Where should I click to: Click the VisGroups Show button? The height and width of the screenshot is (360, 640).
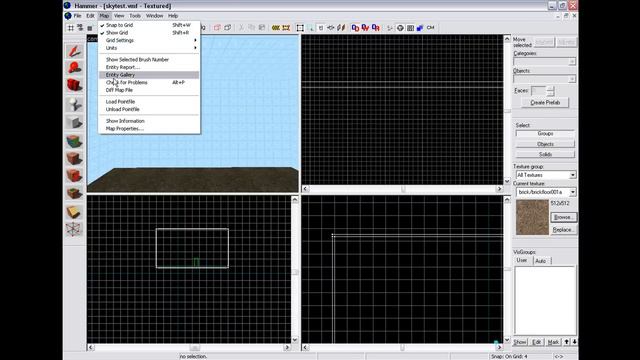520,342
